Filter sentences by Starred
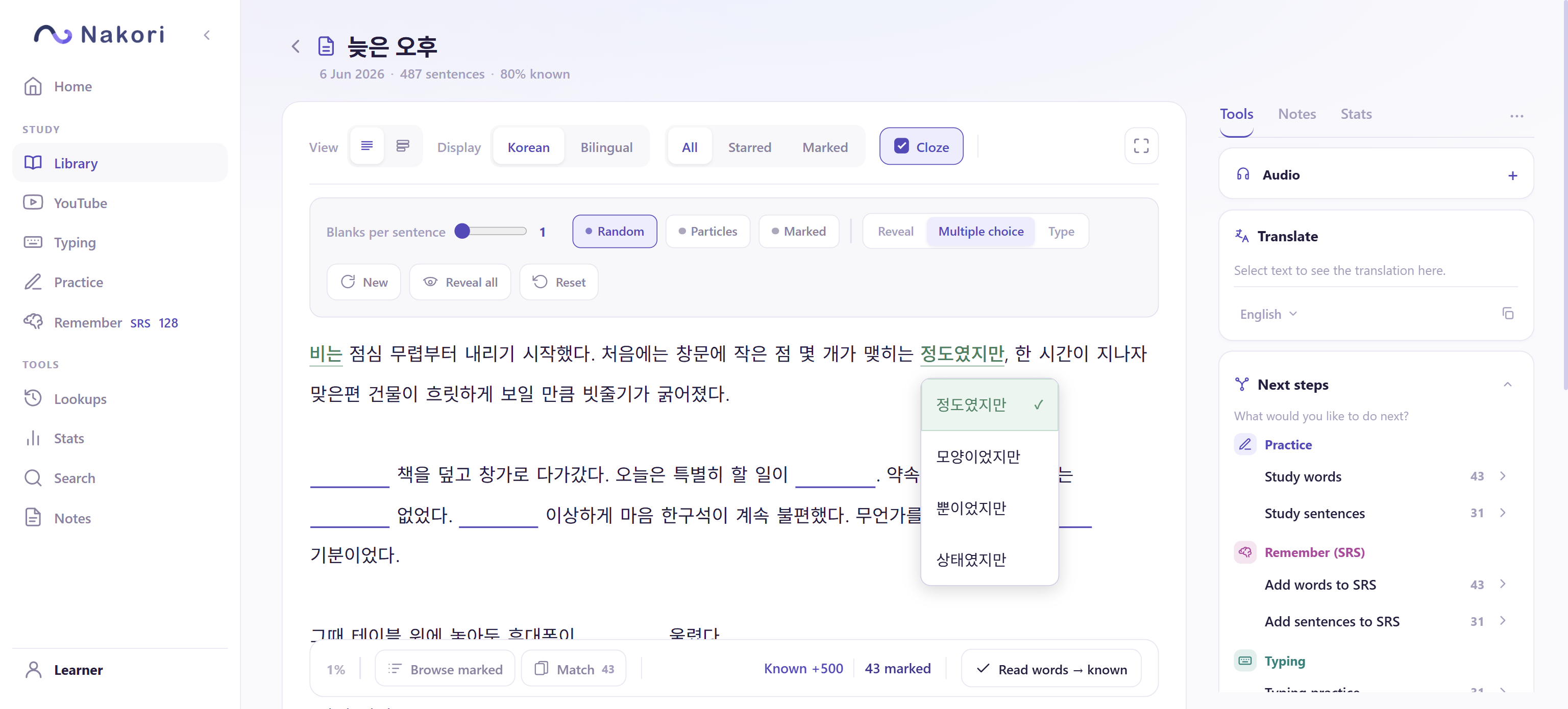Screen dimensions: 1568x709 (x=749, y=147)
